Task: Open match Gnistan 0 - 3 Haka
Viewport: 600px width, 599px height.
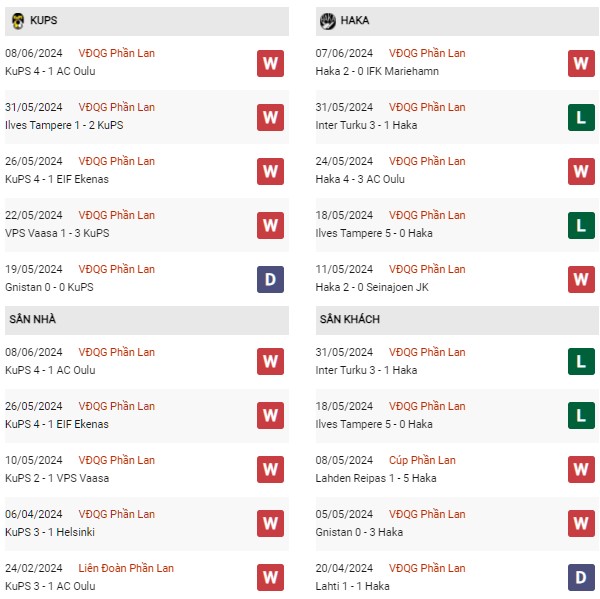Action: tap(359, 532)
